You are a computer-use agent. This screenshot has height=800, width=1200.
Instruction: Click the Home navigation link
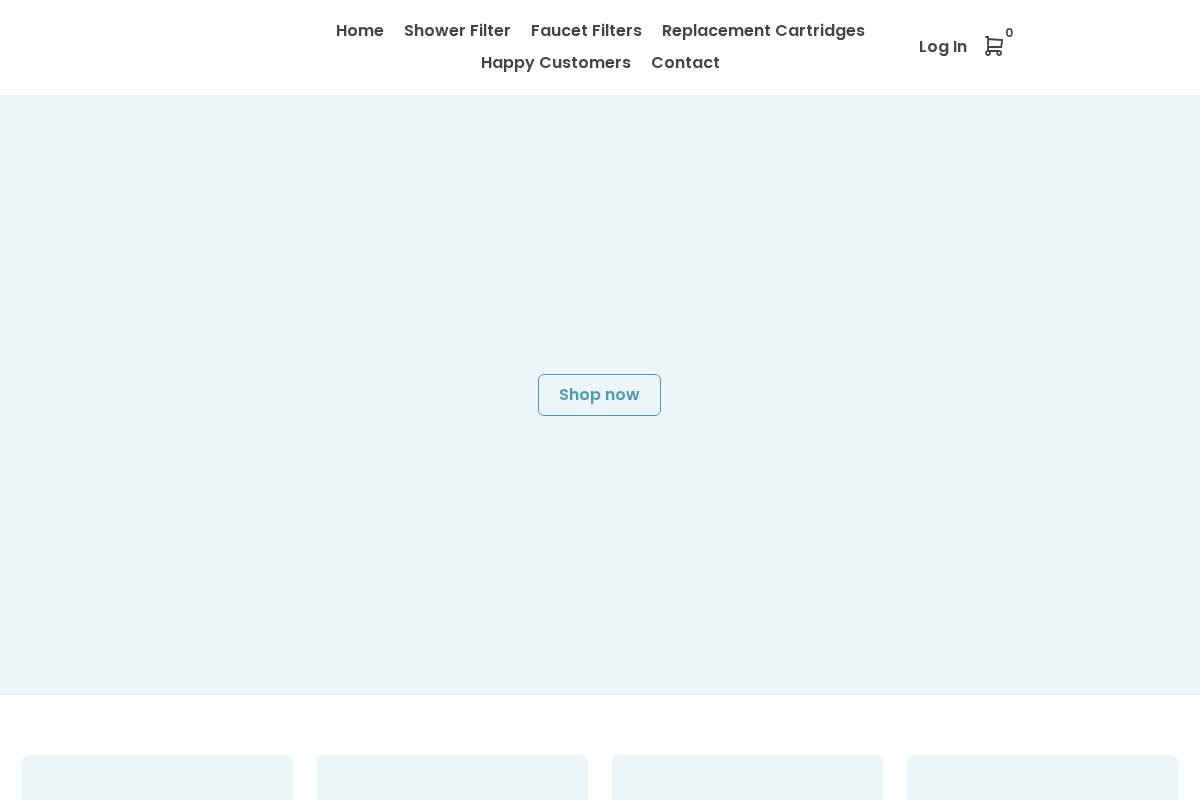point(359,31)
